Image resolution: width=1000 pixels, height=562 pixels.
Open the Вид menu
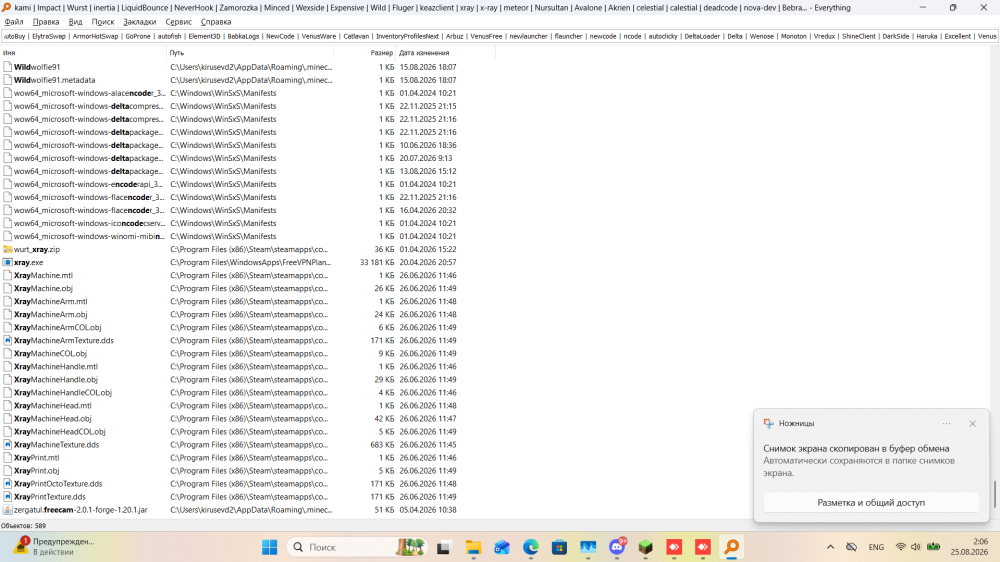tap(75, 22)
